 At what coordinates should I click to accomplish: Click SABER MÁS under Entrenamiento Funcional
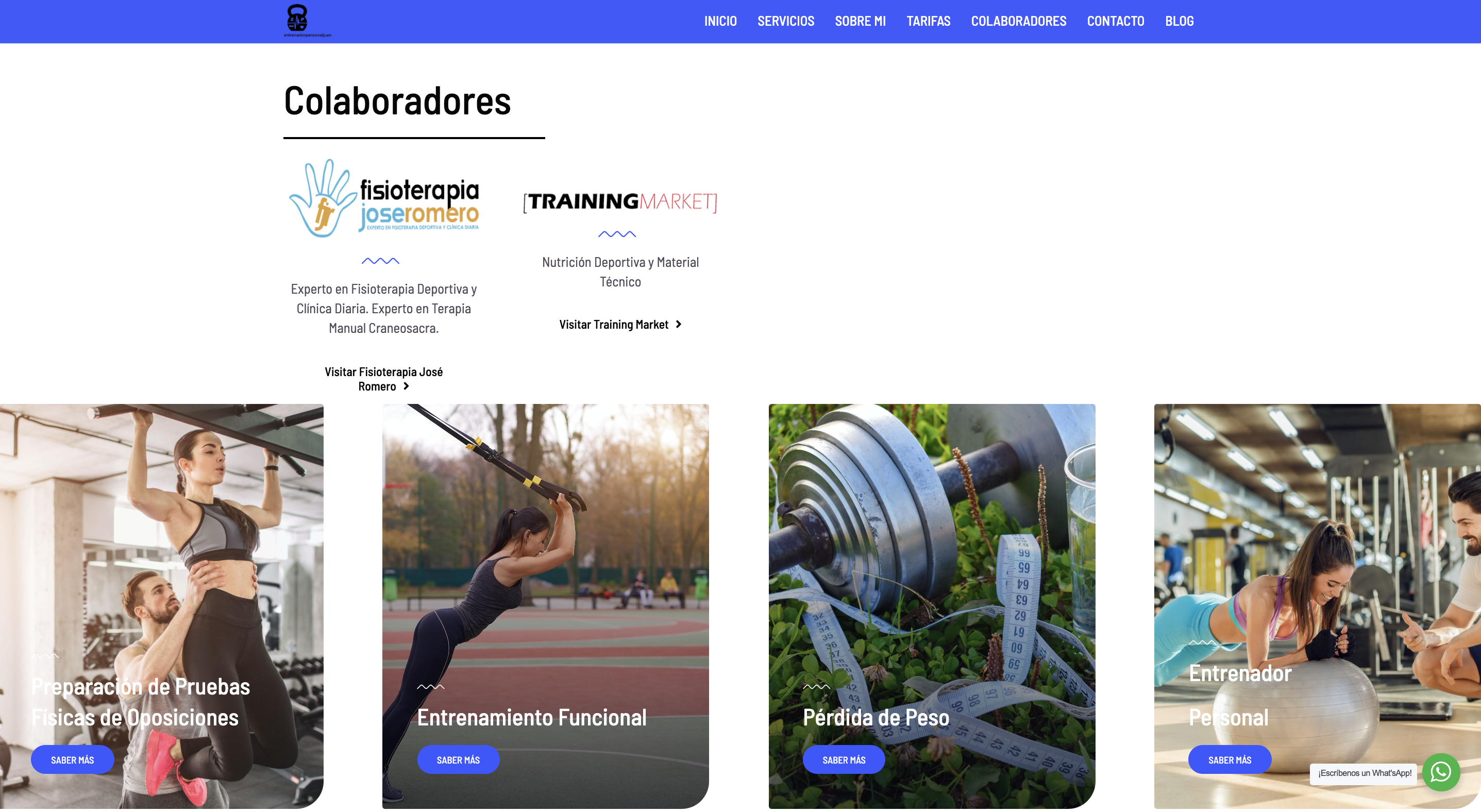[x=458, y=759]
